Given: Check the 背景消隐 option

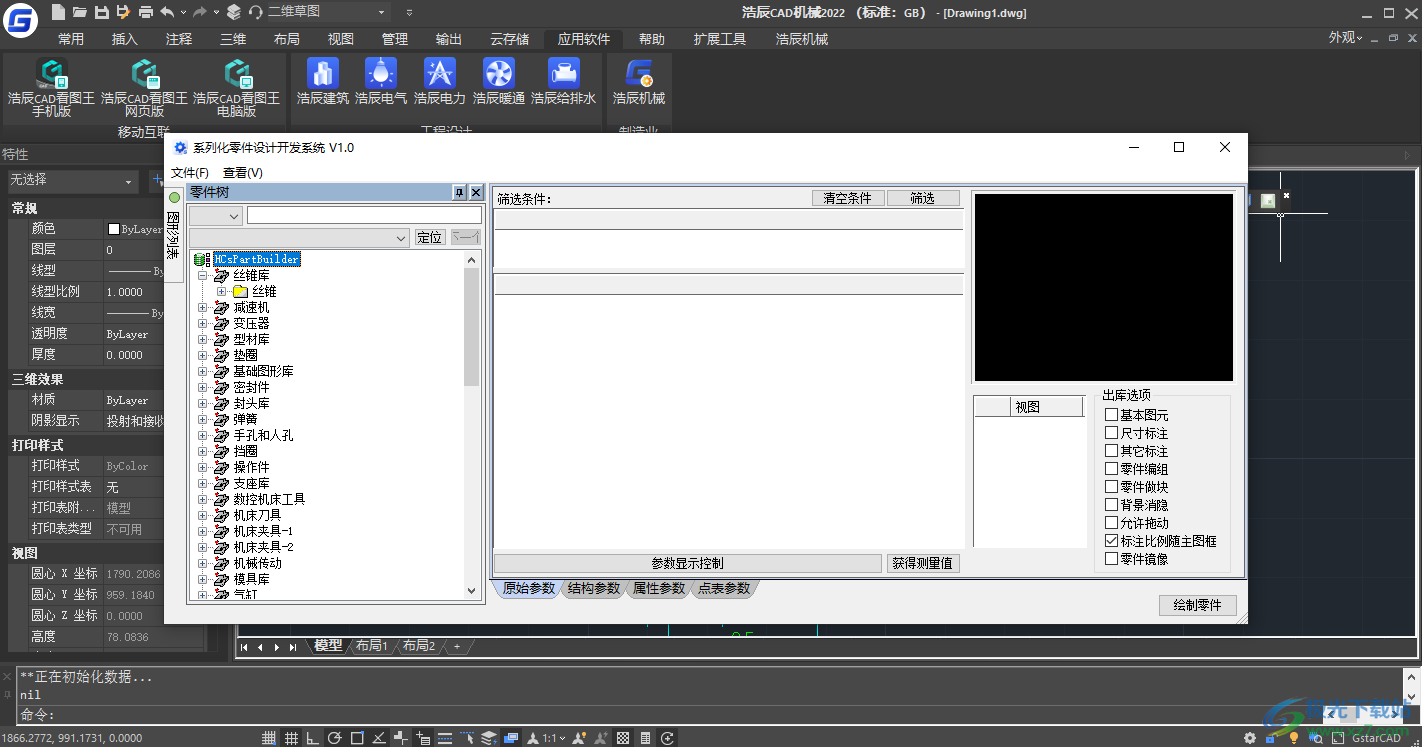Looking at the screenshot, I should (1111, 505).
